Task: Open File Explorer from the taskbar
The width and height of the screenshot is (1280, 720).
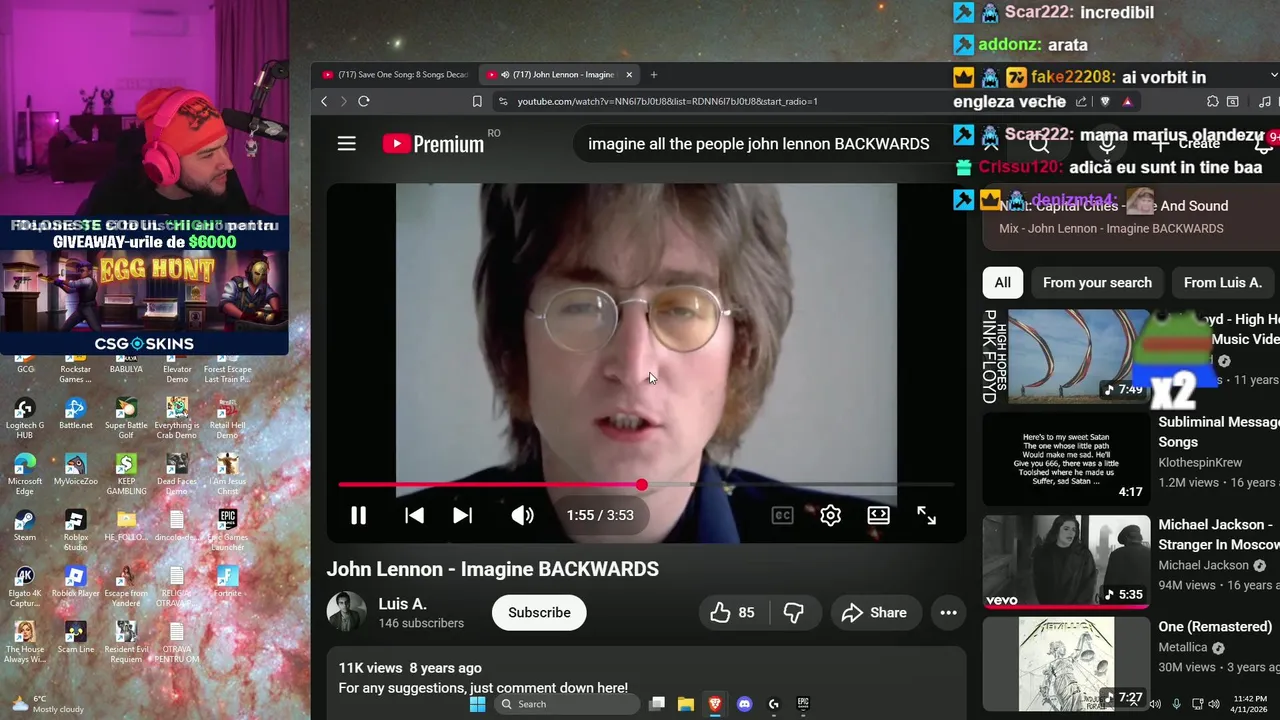Action: (686, 704)
